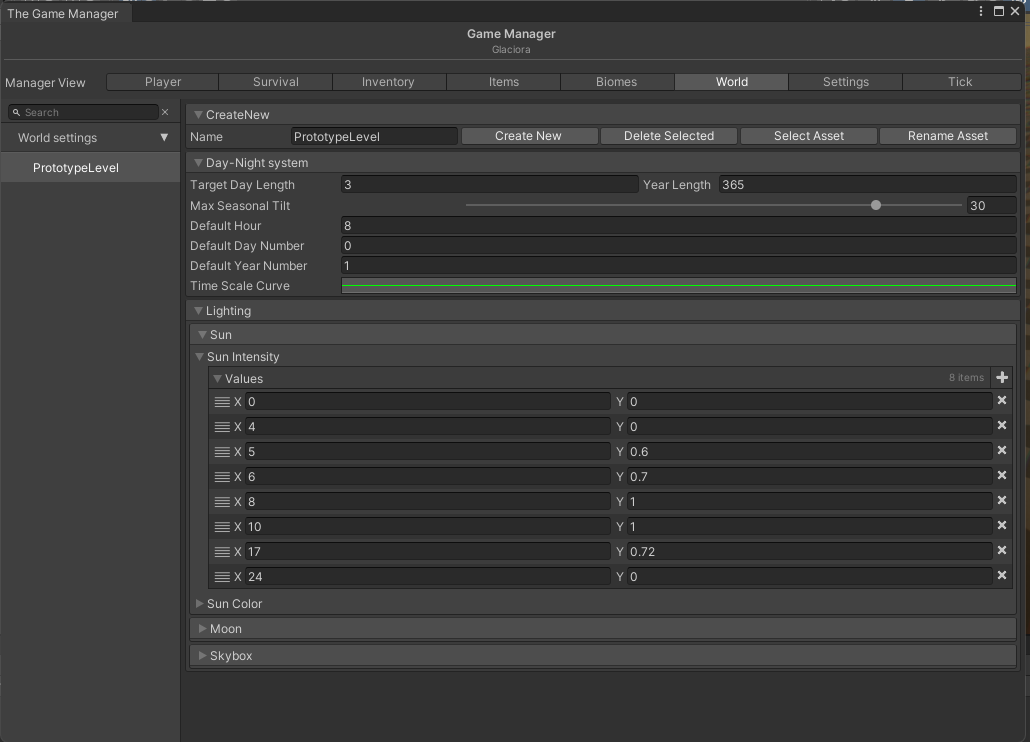The width and height of the screenshot is (1030, 742).
Task: Clear the search field with the X icon
Action: tap(165, 112)
